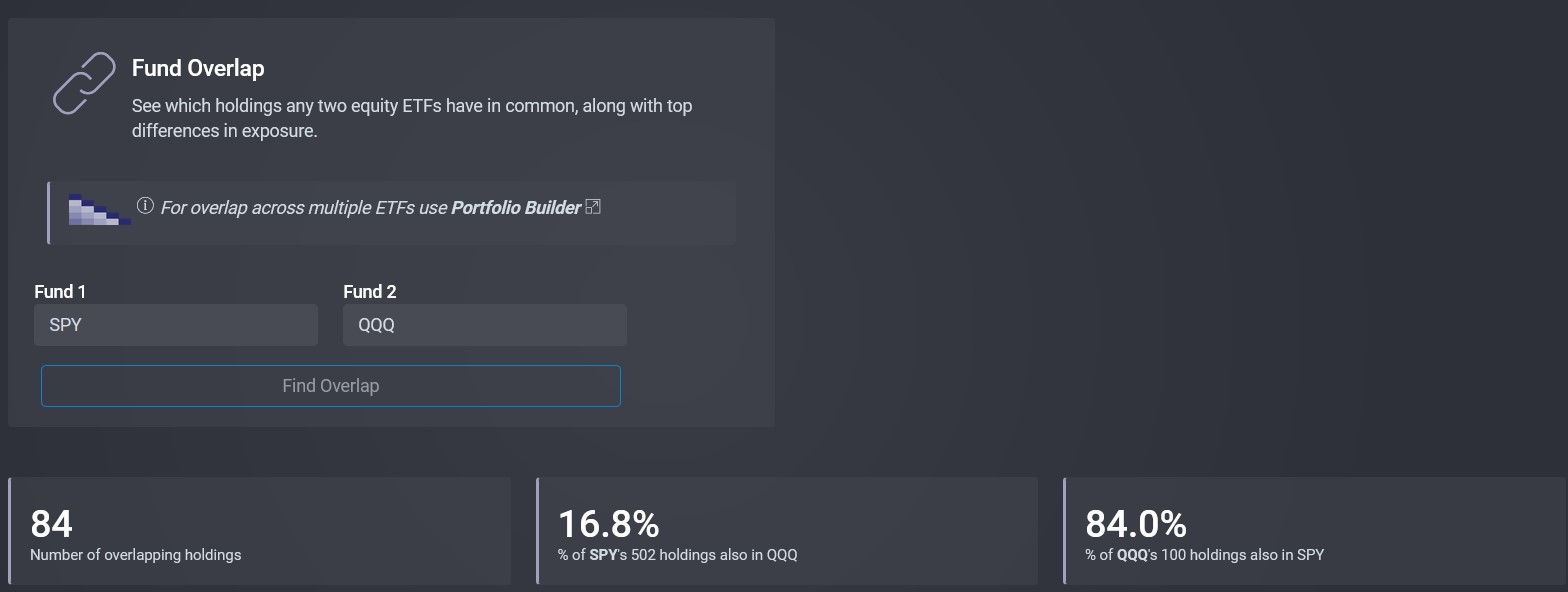Click the circled info icon in the notice
1568x592 pixels.
[x=145, y=206]
